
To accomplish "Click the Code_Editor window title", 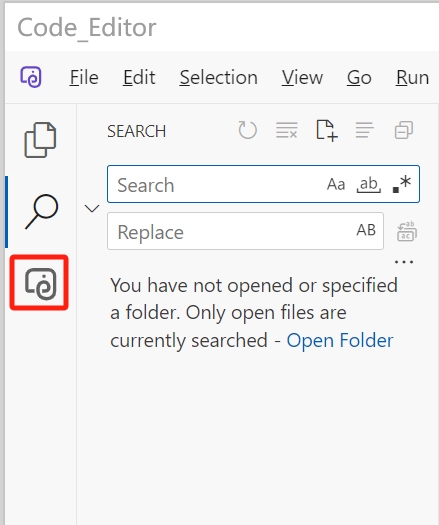I will 87,27.
